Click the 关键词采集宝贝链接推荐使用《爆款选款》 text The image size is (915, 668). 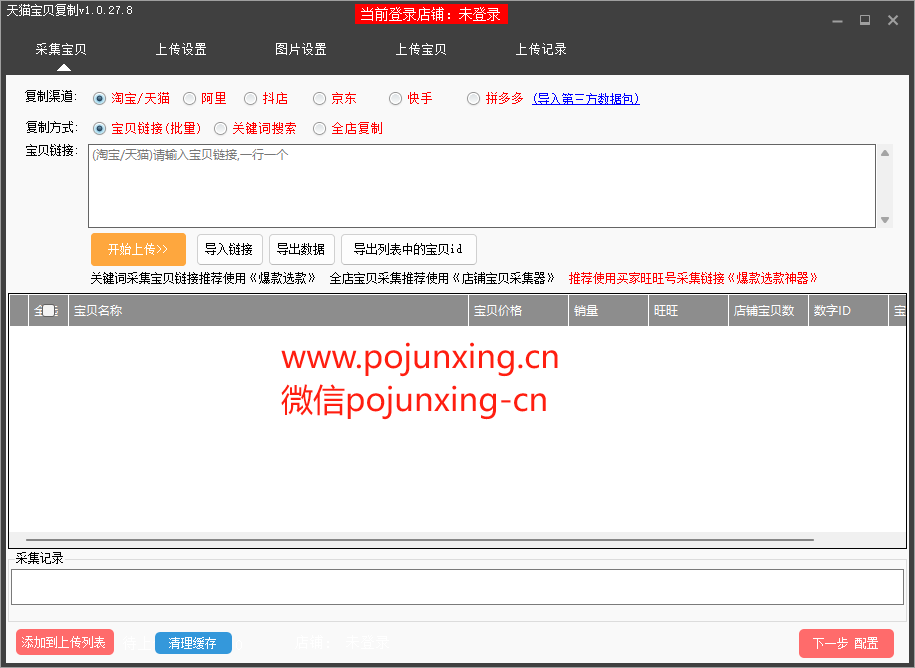[204, 278]
